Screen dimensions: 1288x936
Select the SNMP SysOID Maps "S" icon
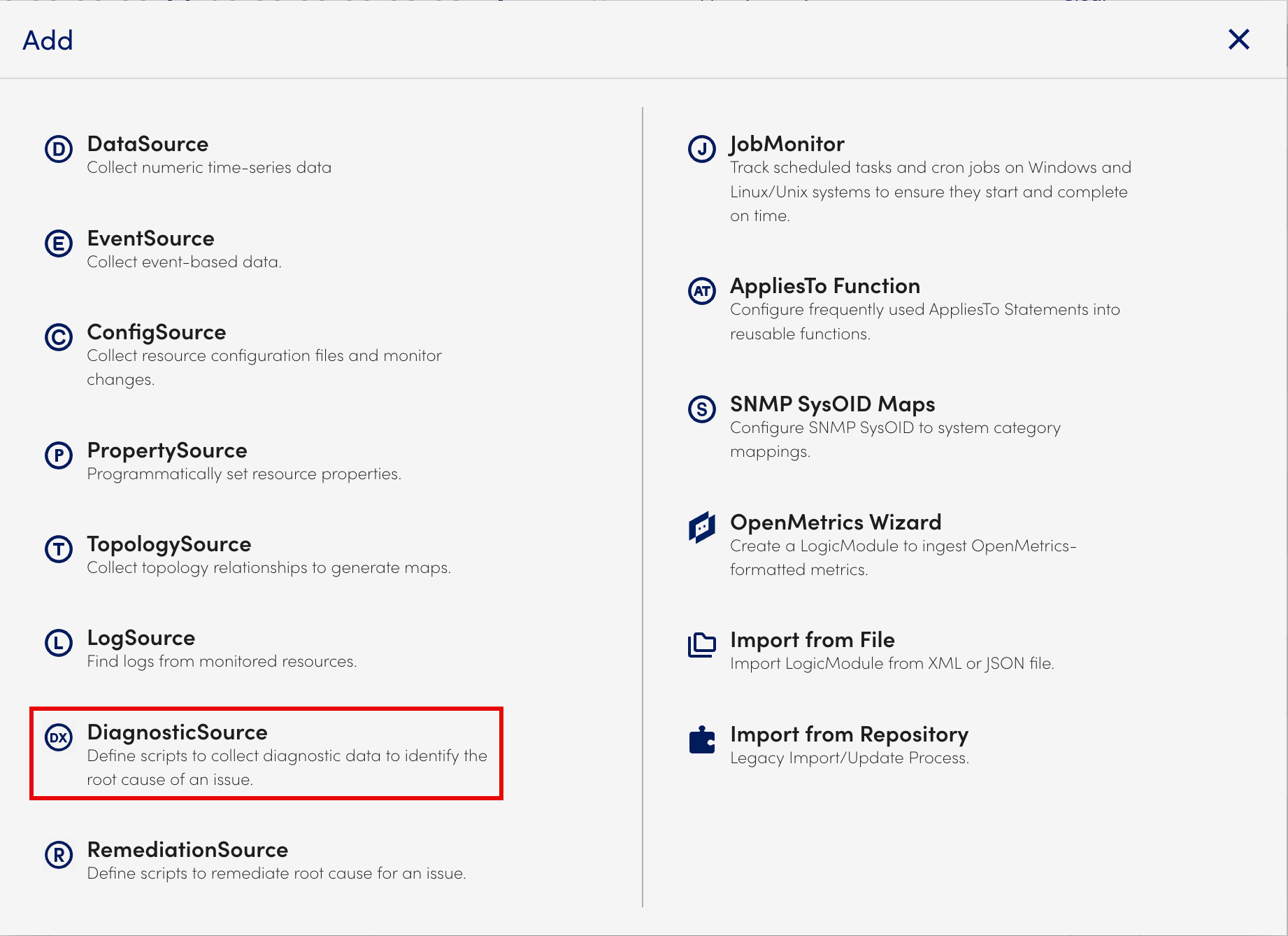click(x=701, y=409)
